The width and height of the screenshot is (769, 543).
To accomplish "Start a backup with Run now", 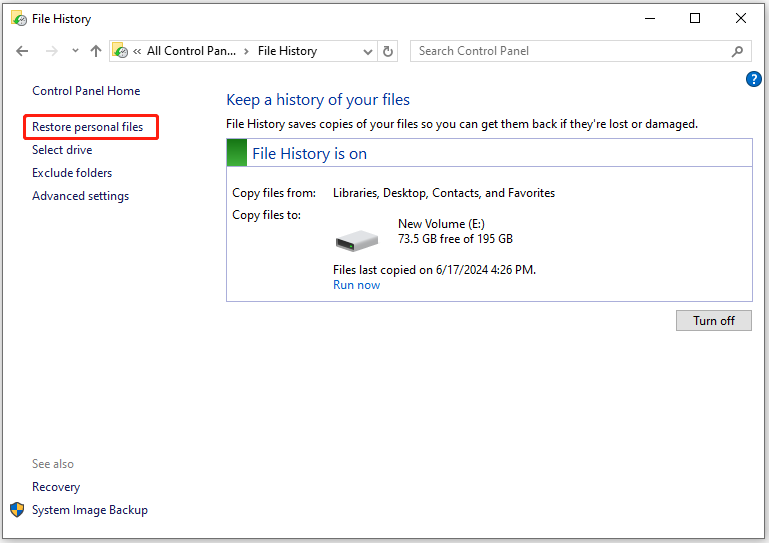I will [x=357, y=285].
